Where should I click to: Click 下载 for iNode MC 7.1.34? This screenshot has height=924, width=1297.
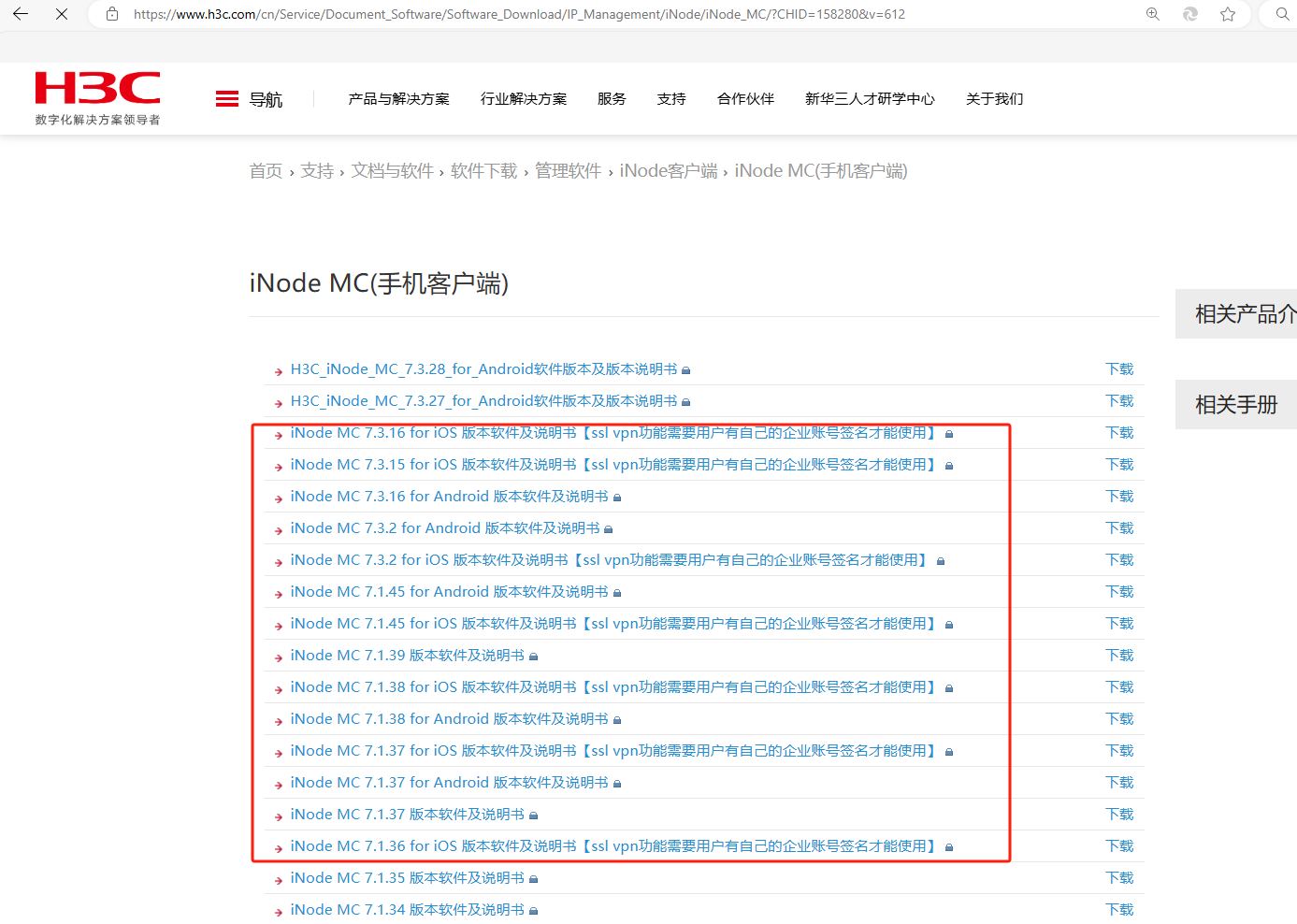click(1119, 910)
